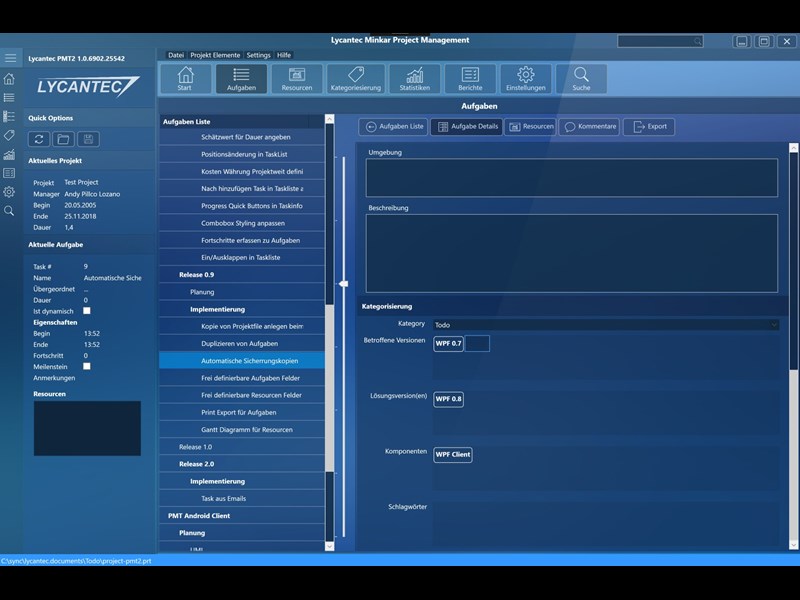Viewport: 800px width, 600px height.
Task: Open the Statistiken toolbar button
Action: tap(414, 79)
